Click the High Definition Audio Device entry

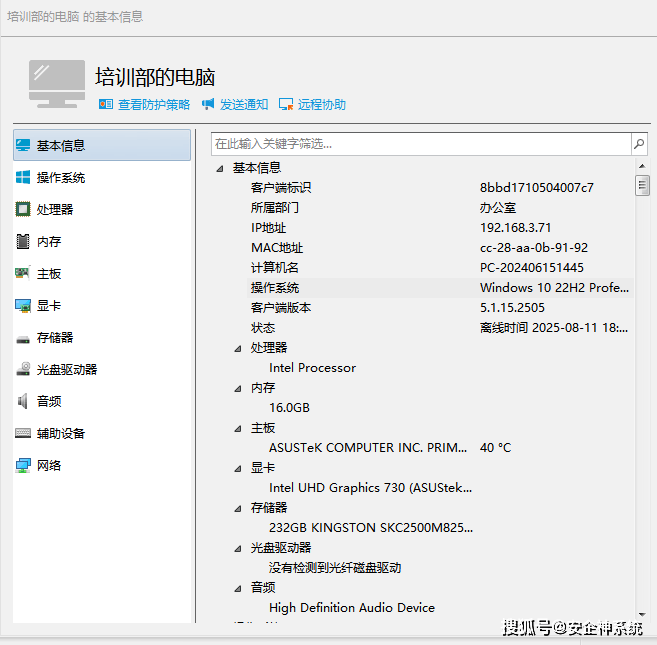point(352,607)
